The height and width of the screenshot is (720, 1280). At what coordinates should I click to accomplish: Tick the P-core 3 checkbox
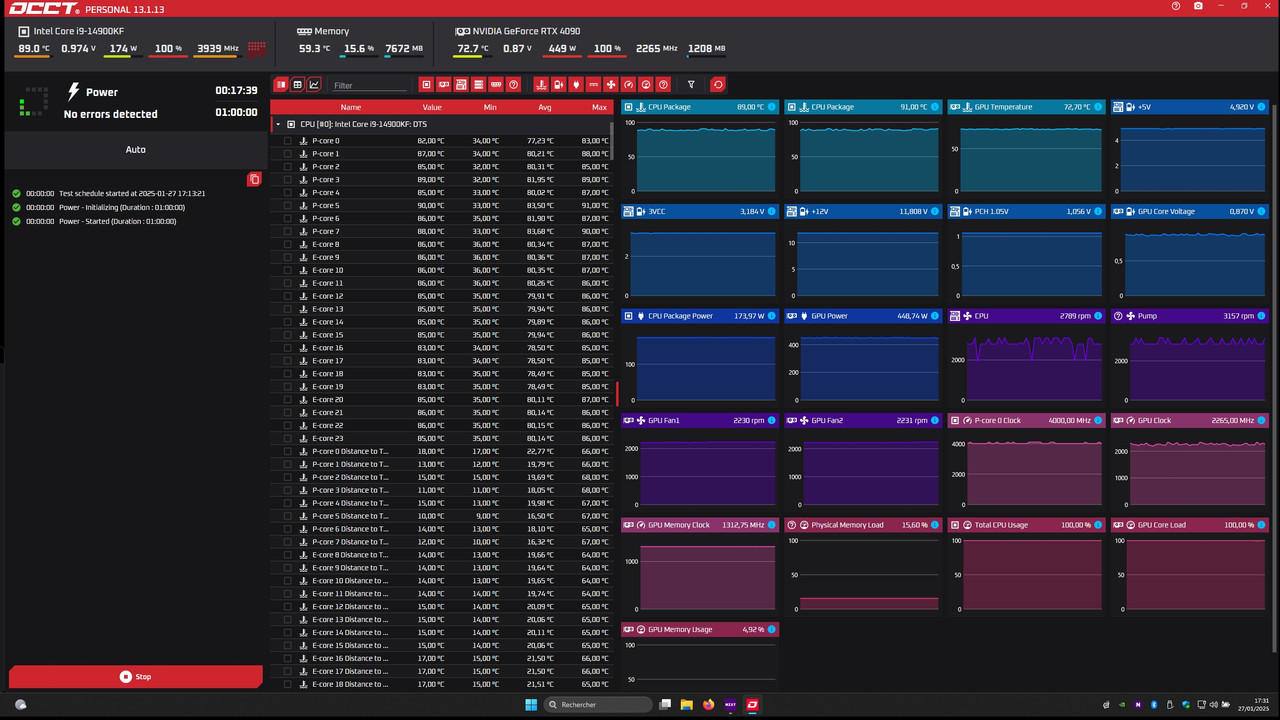(288, 180)
